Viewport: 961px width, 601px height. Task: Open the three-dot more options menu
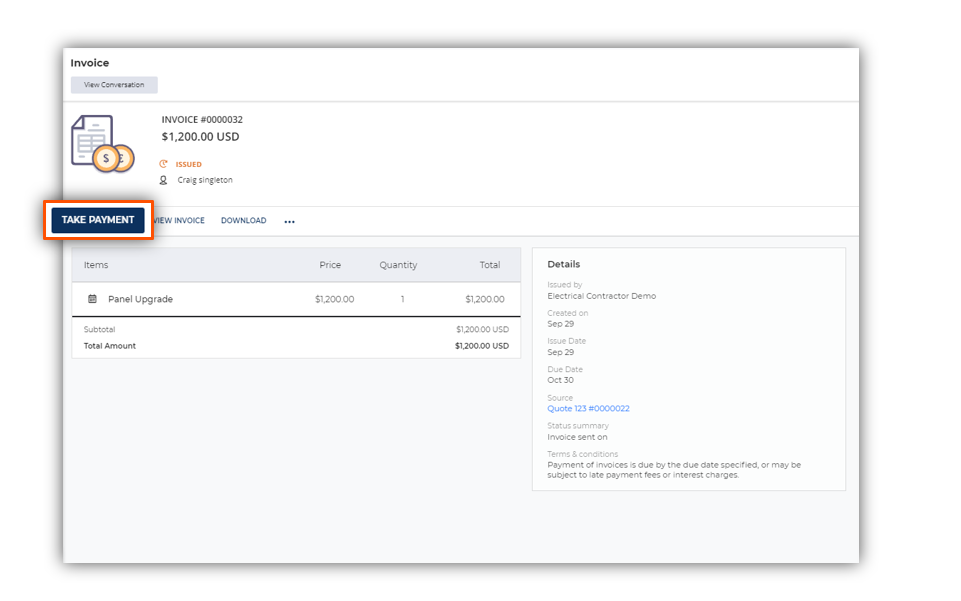pyautogui.click(x=289, y=222)
